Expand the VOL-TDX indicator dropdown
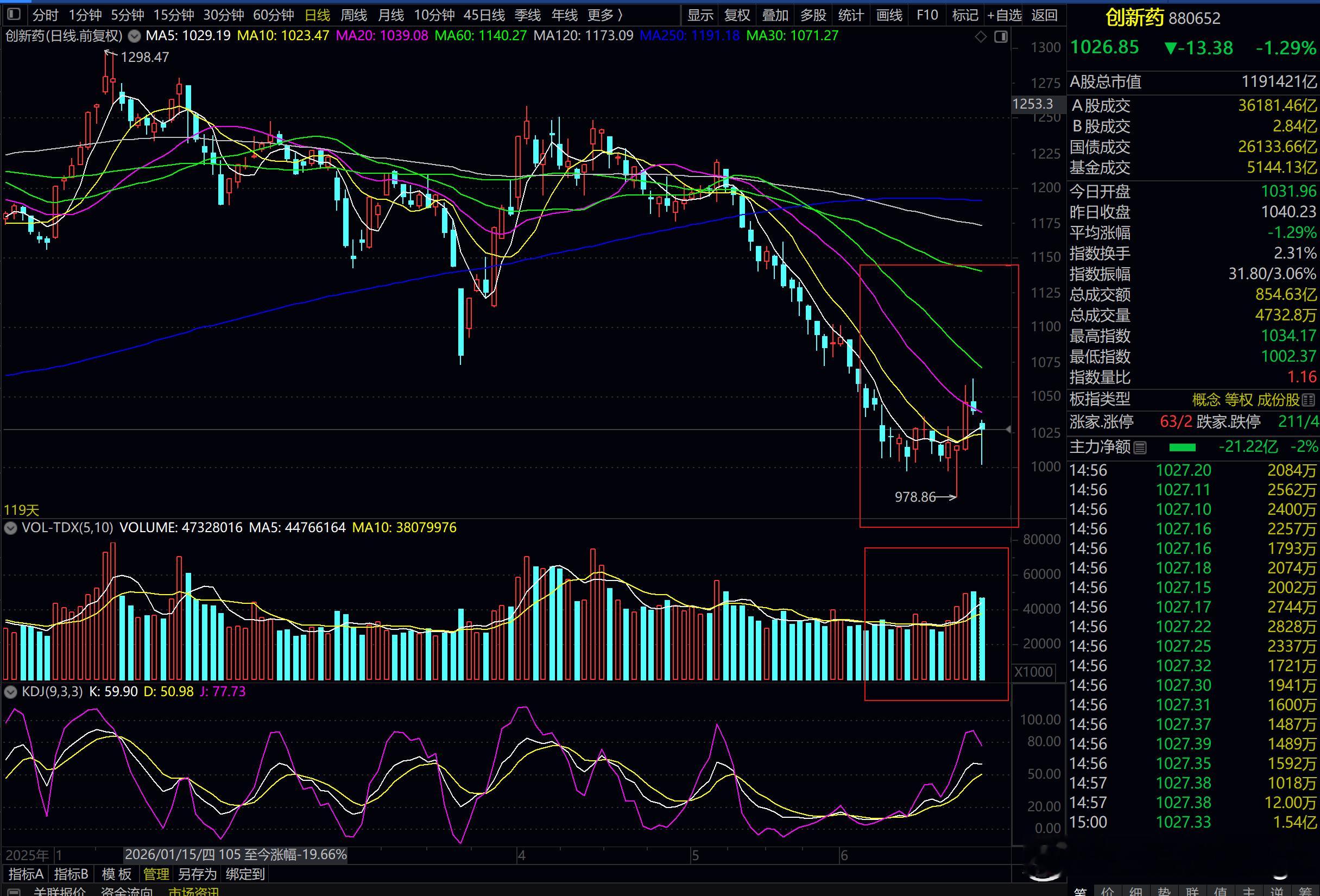The width and height of the screenshot is (1320, 896). click(x=10, y=528)
